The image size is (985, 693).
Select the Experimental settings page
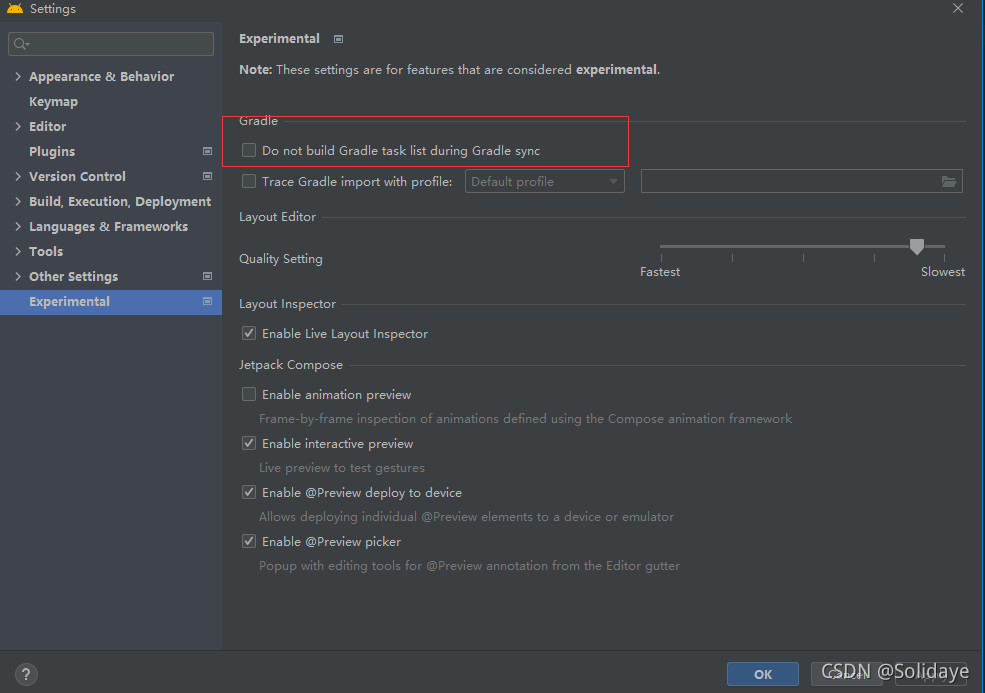pyautogui.click(x=111, y=302)
